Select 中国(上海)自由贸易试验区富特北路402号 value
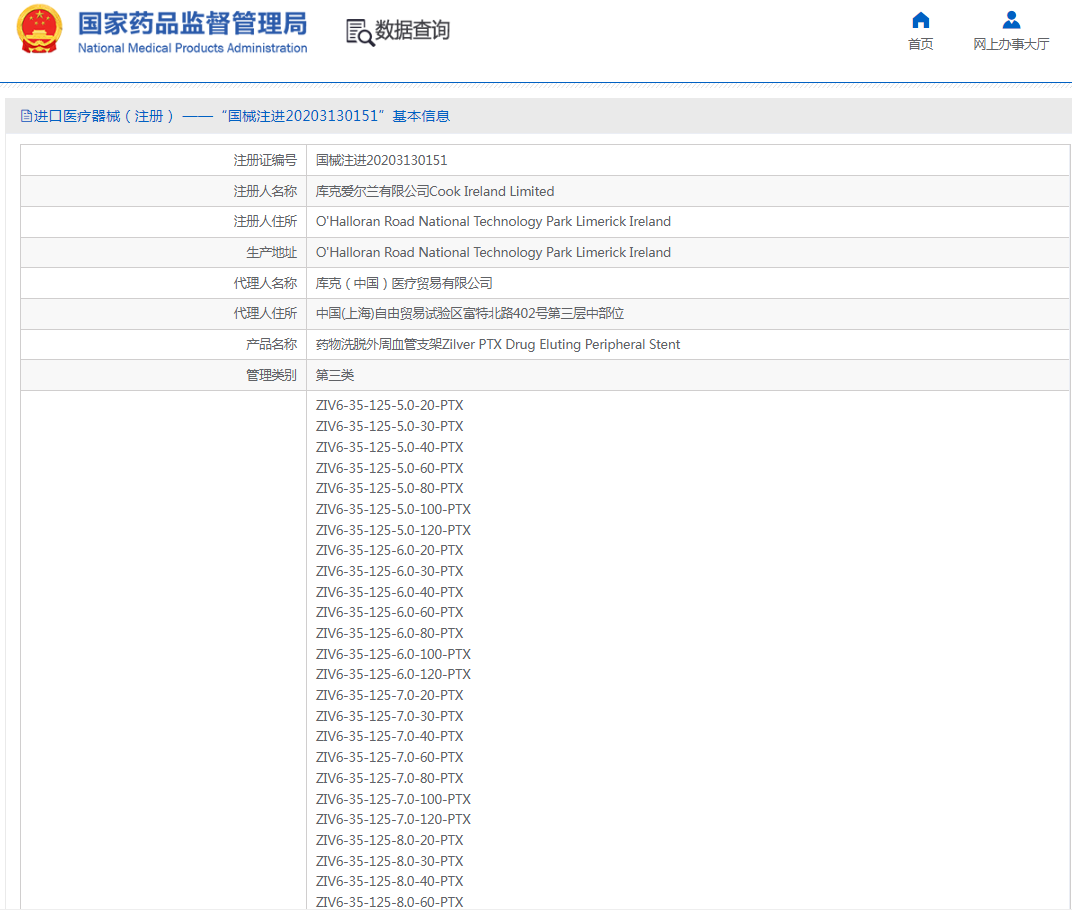This screenshot has width=1072, height=914. pos(470,313)
